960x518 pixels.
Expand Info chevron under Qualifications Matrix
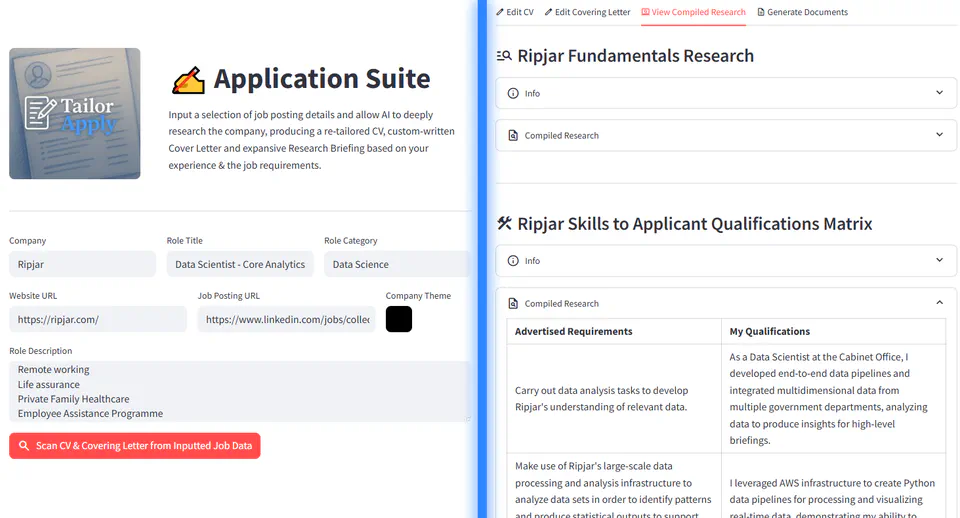tap(939, 260)
